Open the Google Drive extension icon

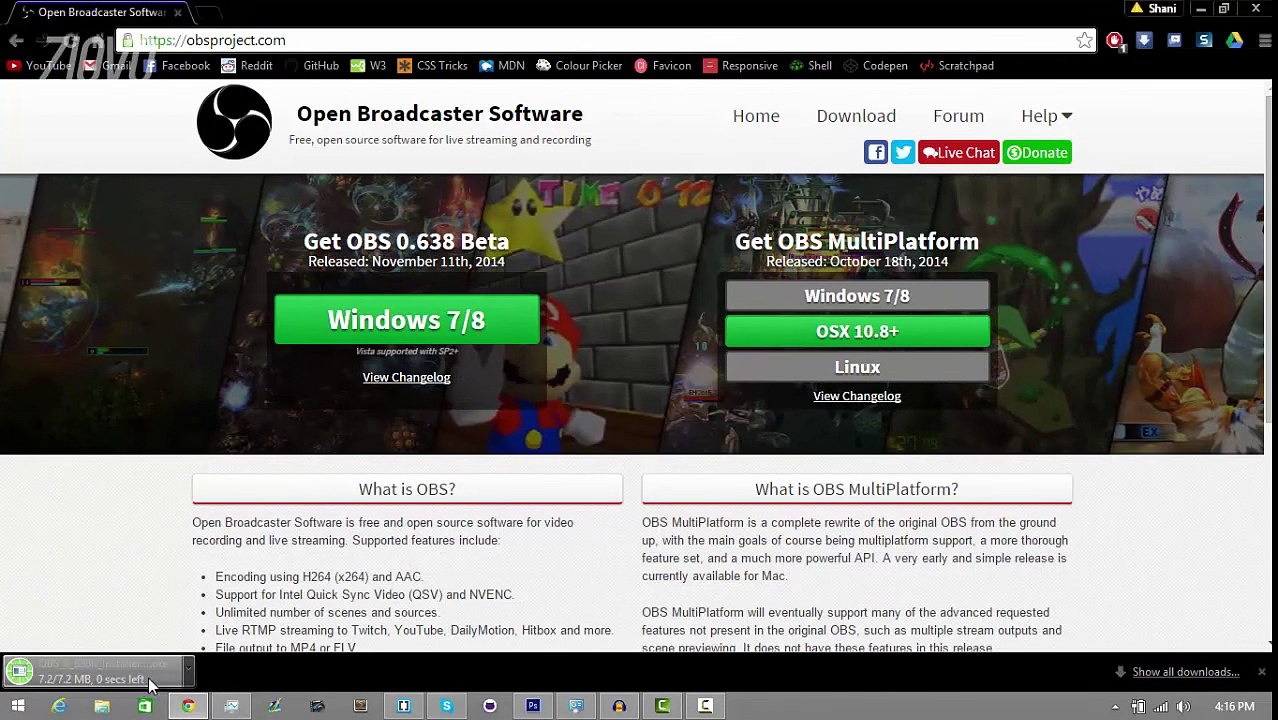point(1234,40)
